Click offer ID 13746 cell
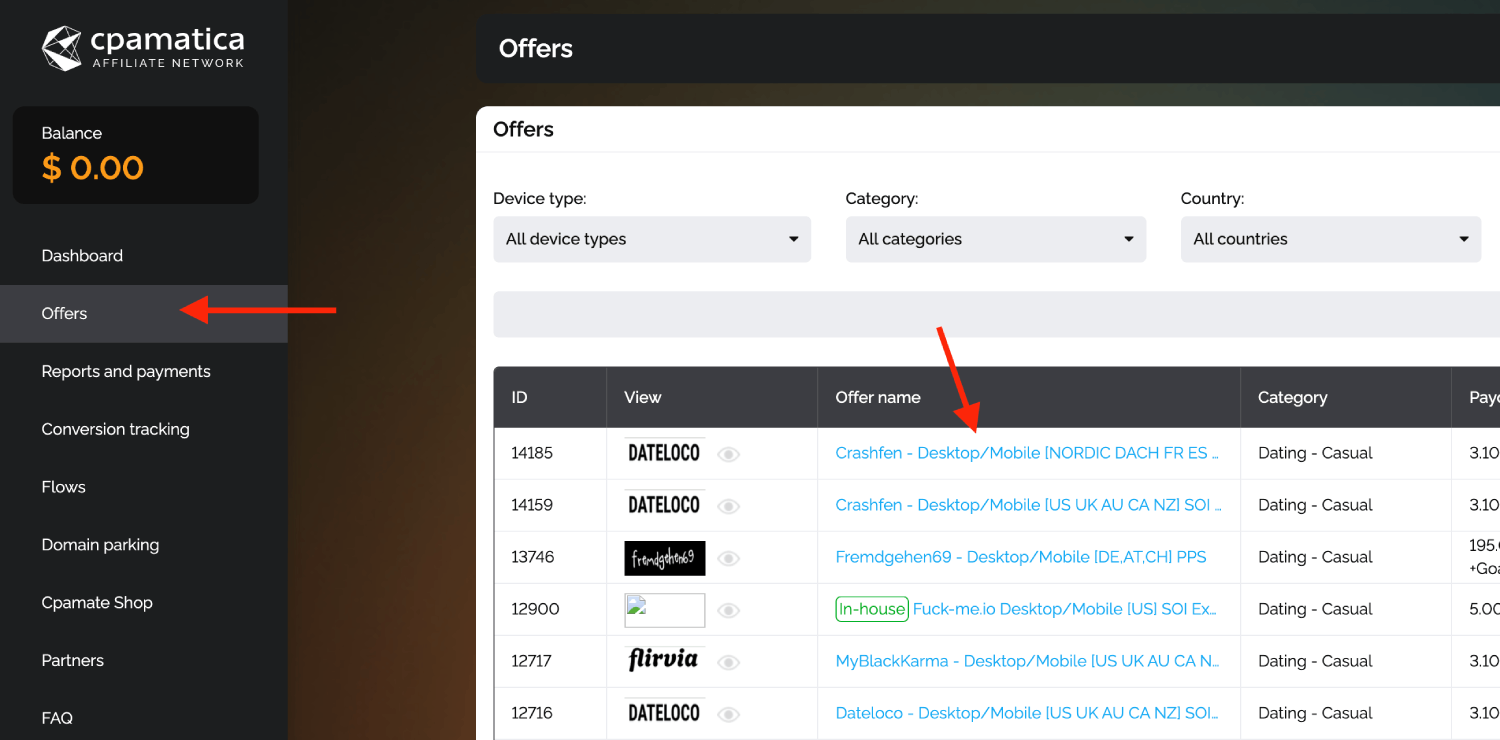This screenshot has width=1500, height=740. coord(550,557)
